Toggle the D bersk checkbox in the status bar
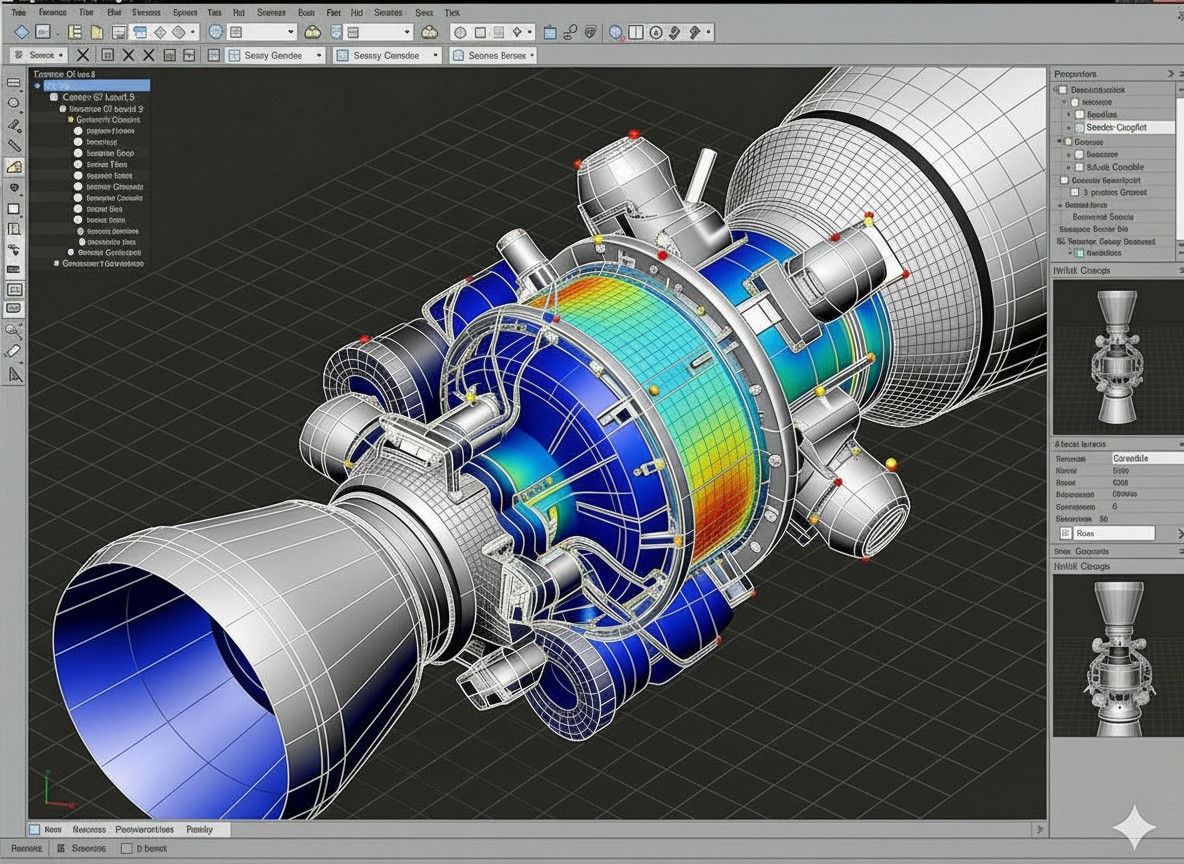 tap(126, 848)
